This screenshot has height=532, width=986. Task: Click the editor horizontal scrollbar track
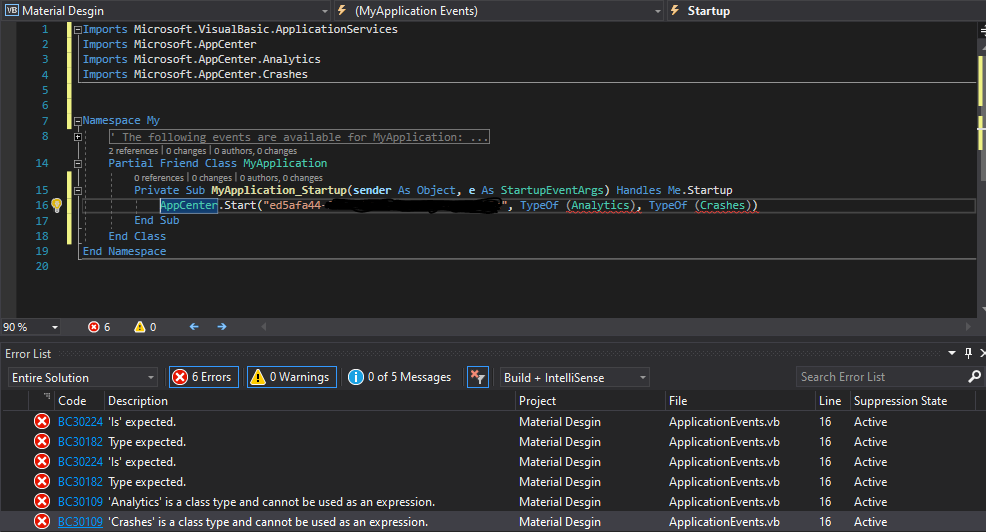[x=616, y=326]
